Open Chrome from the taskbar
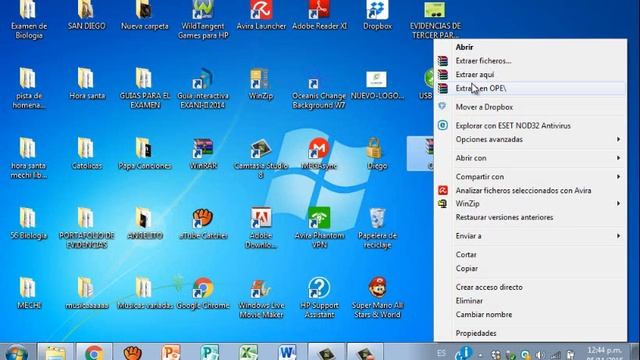 pos(94,352)
